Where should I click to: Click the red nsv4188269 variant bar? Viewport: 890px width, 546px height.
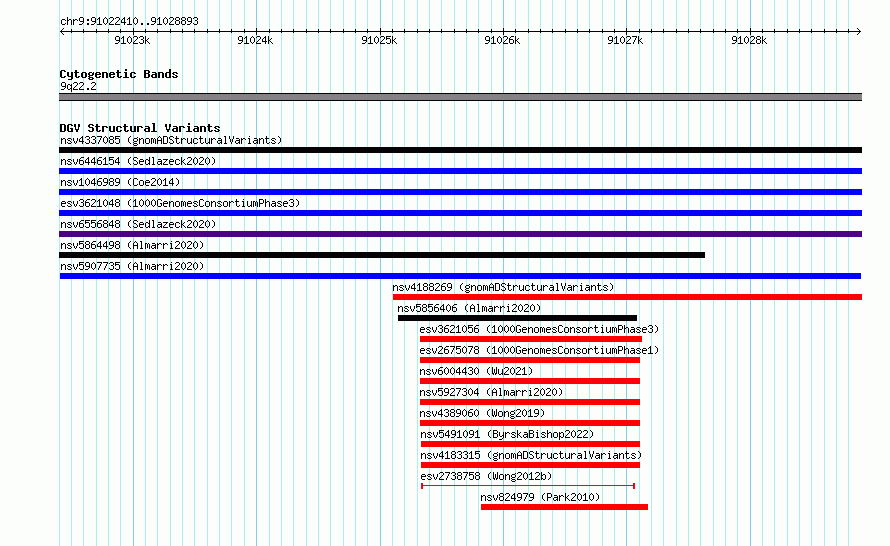627,297
